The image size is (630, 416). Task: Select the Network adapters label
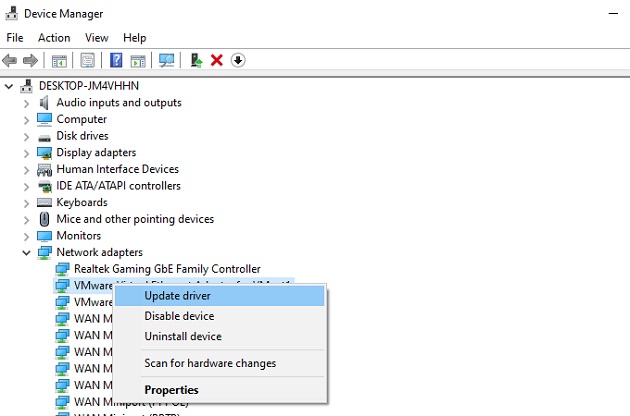point(99,252)
